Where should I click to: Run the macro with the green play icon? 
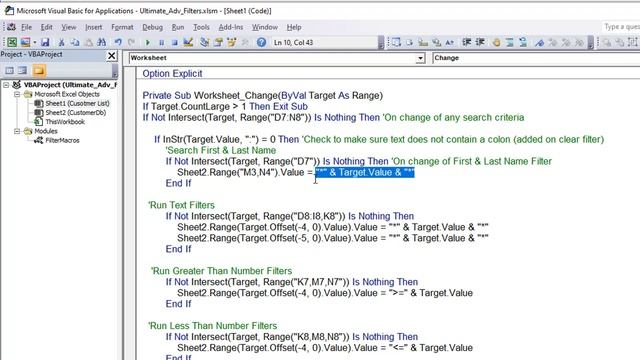click(148, 42)
